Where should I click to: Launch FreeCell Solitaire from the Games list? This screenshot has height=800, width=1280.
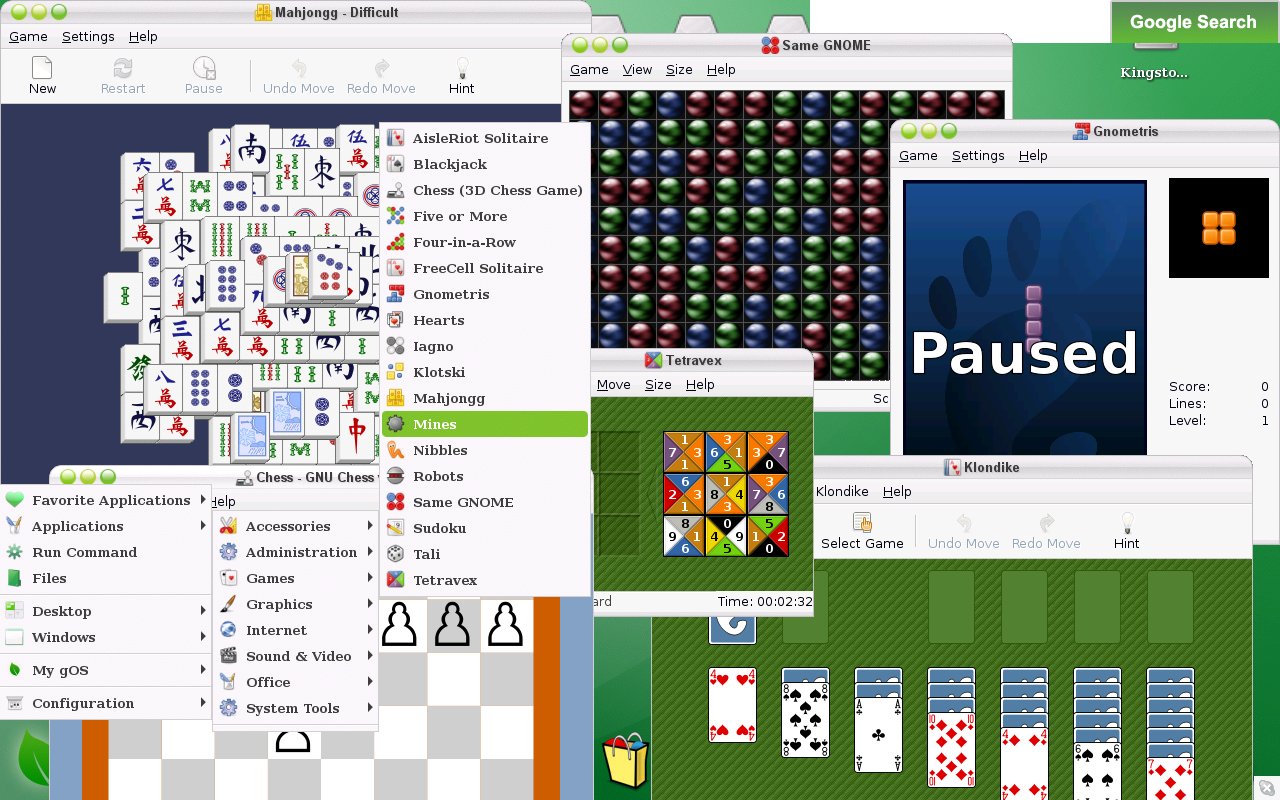[x=486, y=268]
